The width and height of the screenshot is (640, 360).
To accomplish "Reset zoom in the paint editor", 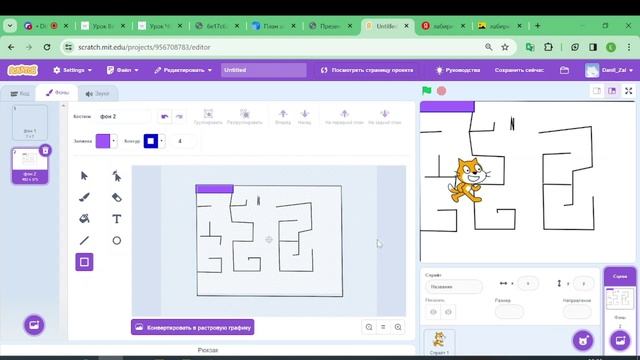I will click(x=383, y=327).
